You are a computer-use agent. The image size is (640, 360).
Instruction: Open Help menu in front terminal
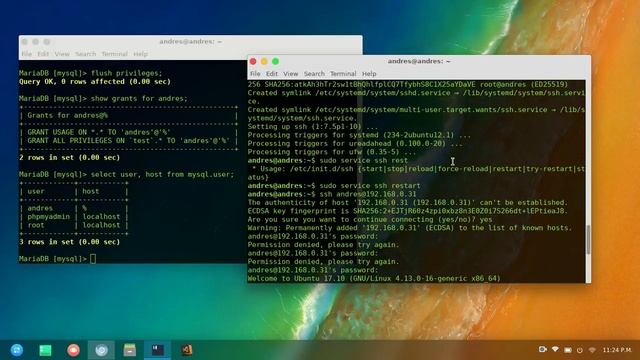pyautogui.click(x=369, y=74)
